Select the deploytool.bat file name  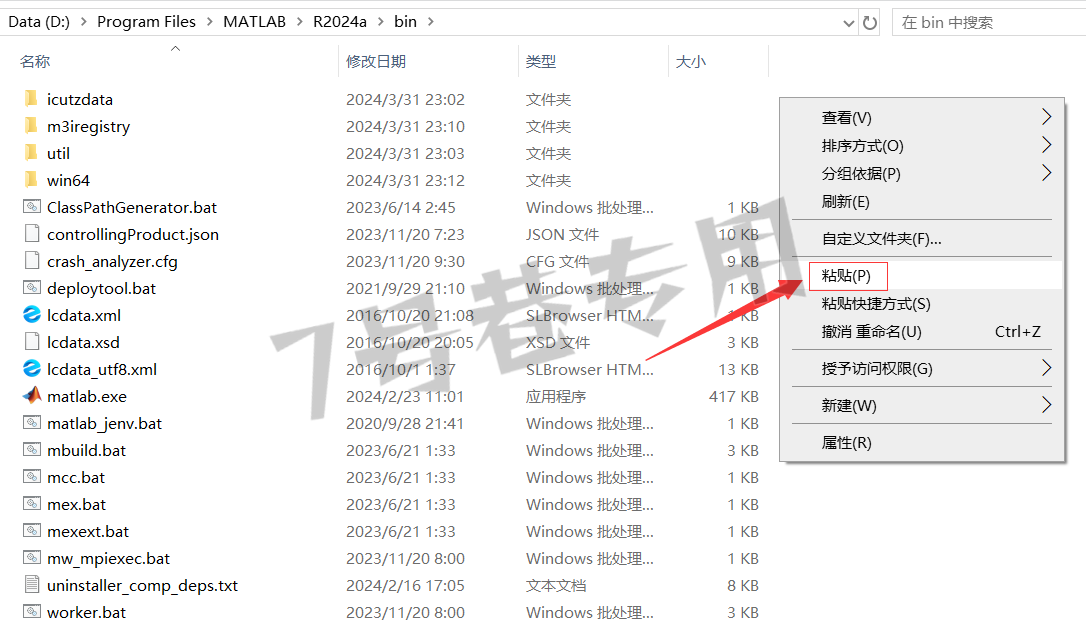coord(101,289)
